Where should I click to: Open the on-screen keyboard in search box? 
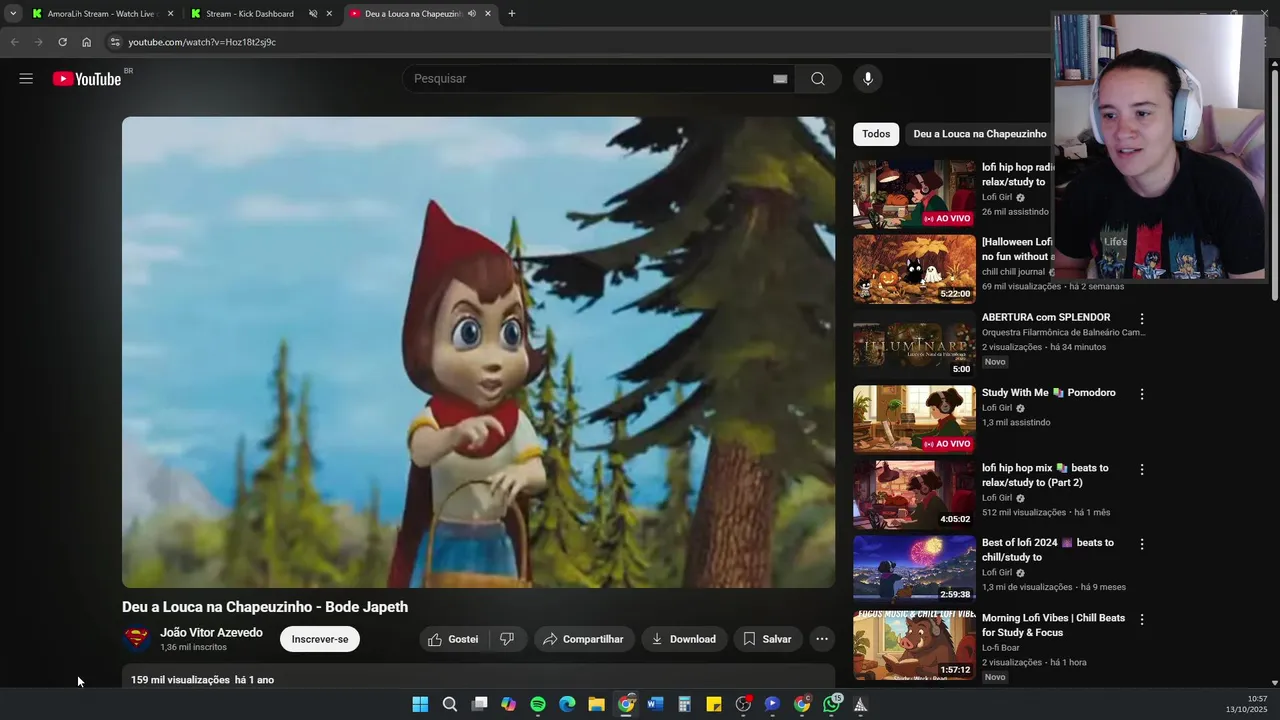[780, 79]
